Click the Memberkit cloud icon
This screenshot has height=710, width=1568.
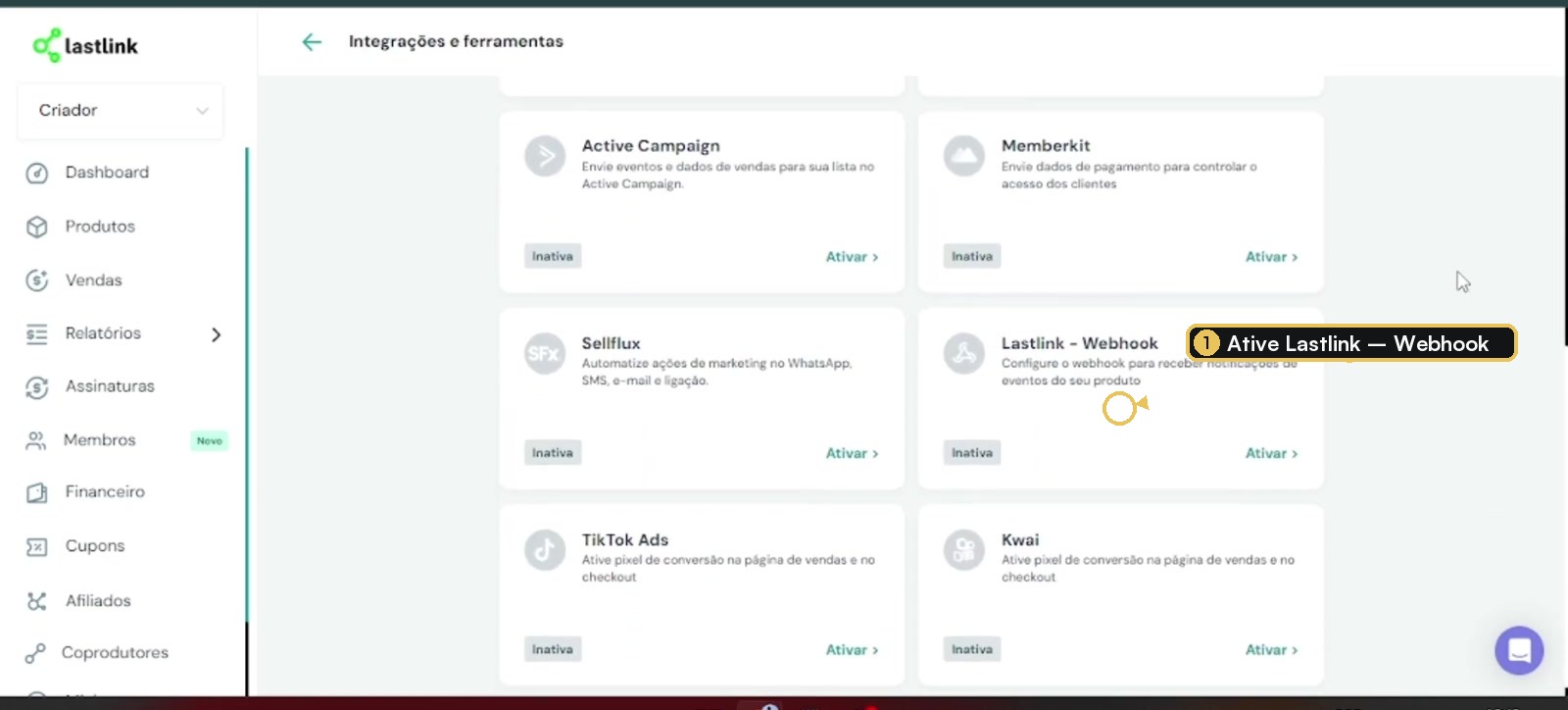coord(964,156)
